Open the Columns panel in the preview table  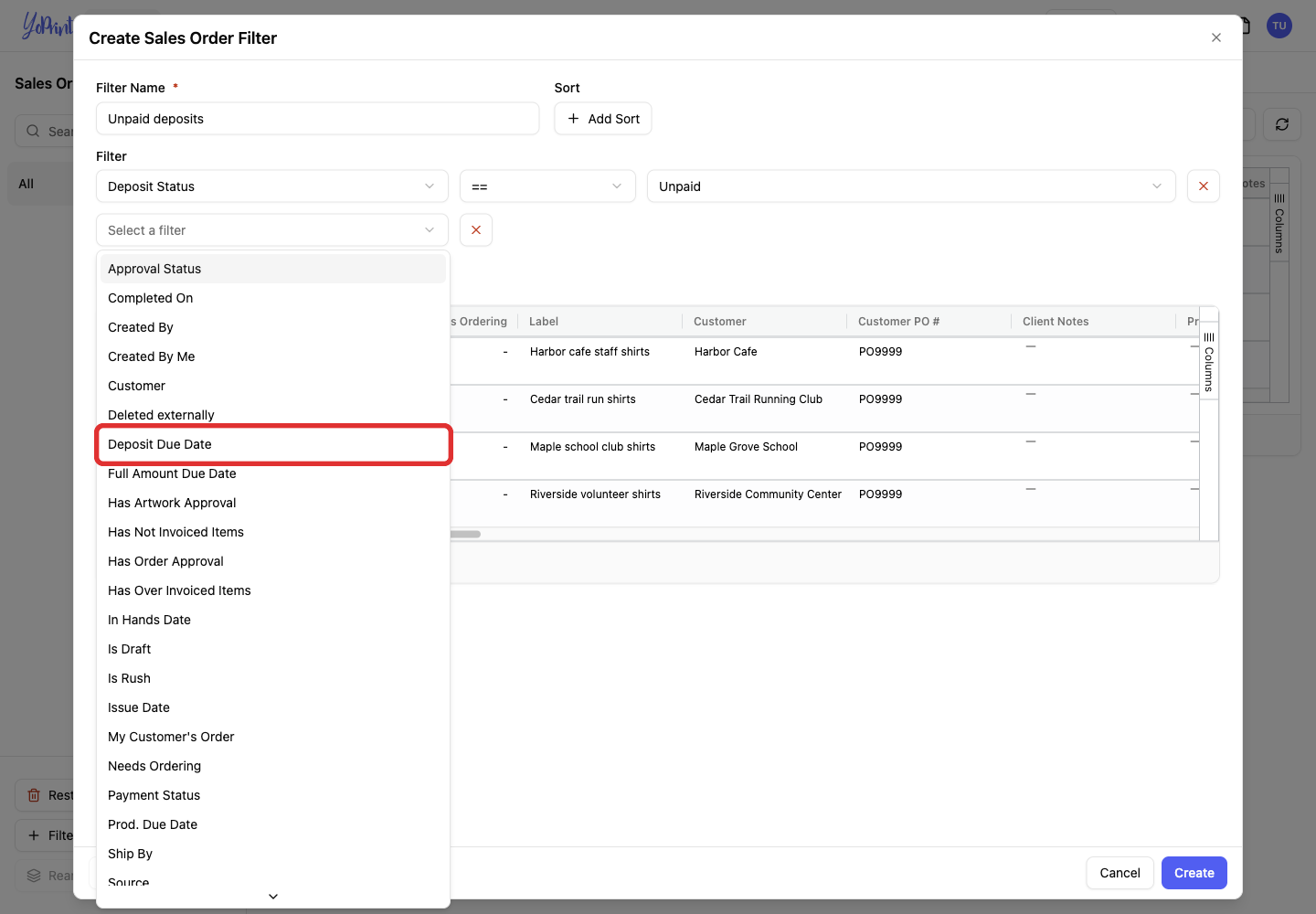pyautogui.click(x=1209, y=361)
